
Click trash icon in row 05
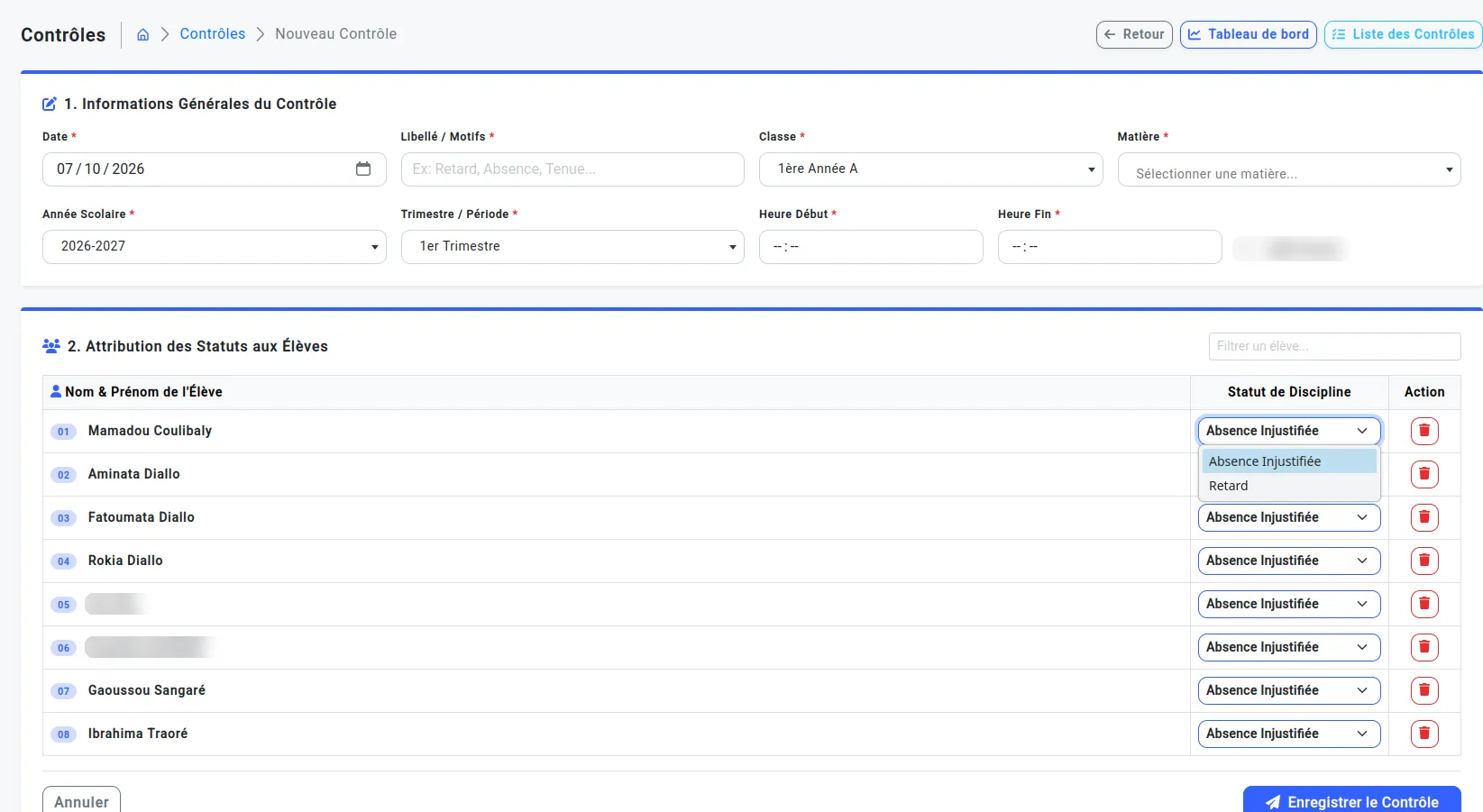[x=1424, y=604]
